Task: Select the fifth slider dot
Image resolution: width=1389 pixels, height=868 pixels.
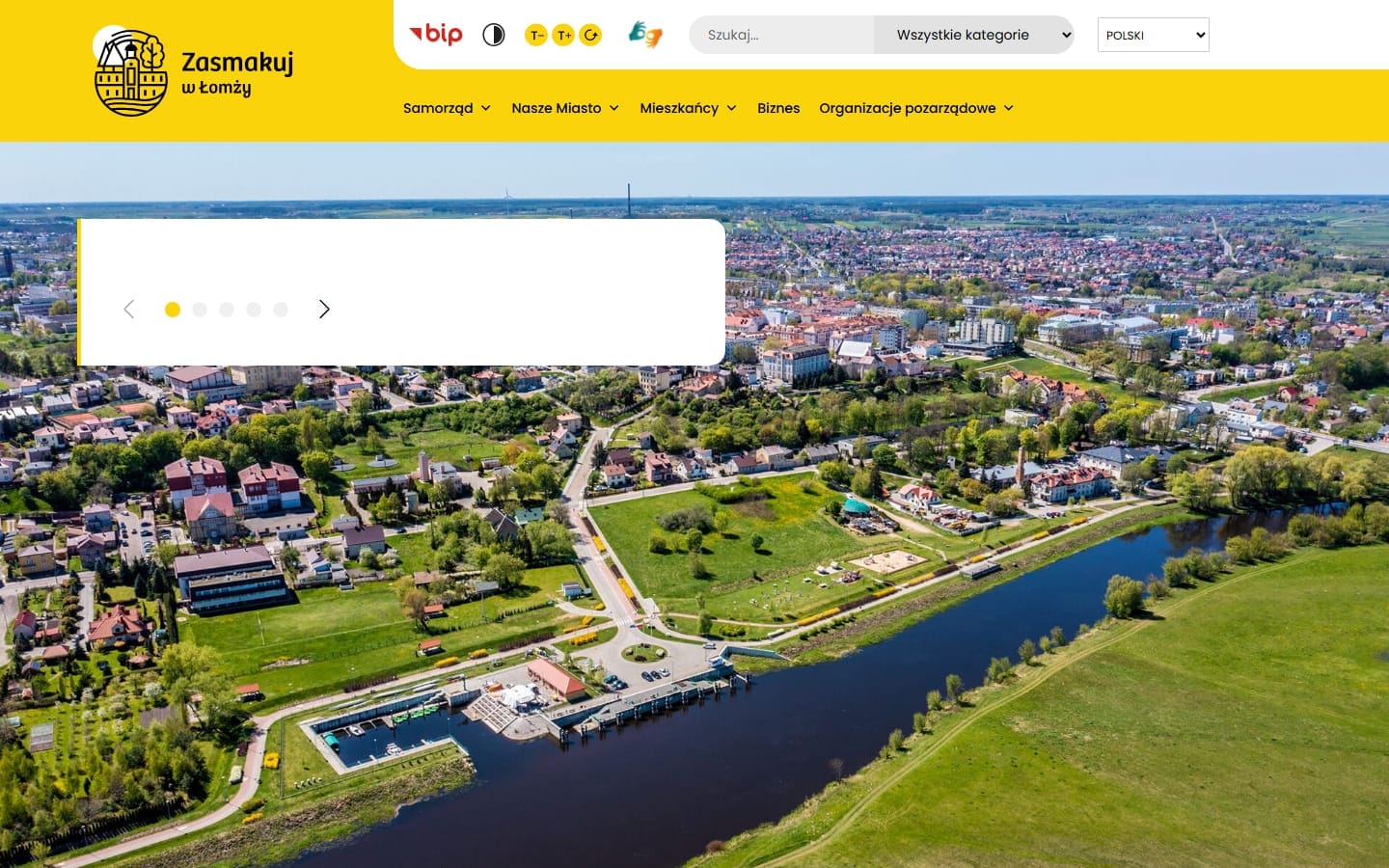Action: pos(281,310)
